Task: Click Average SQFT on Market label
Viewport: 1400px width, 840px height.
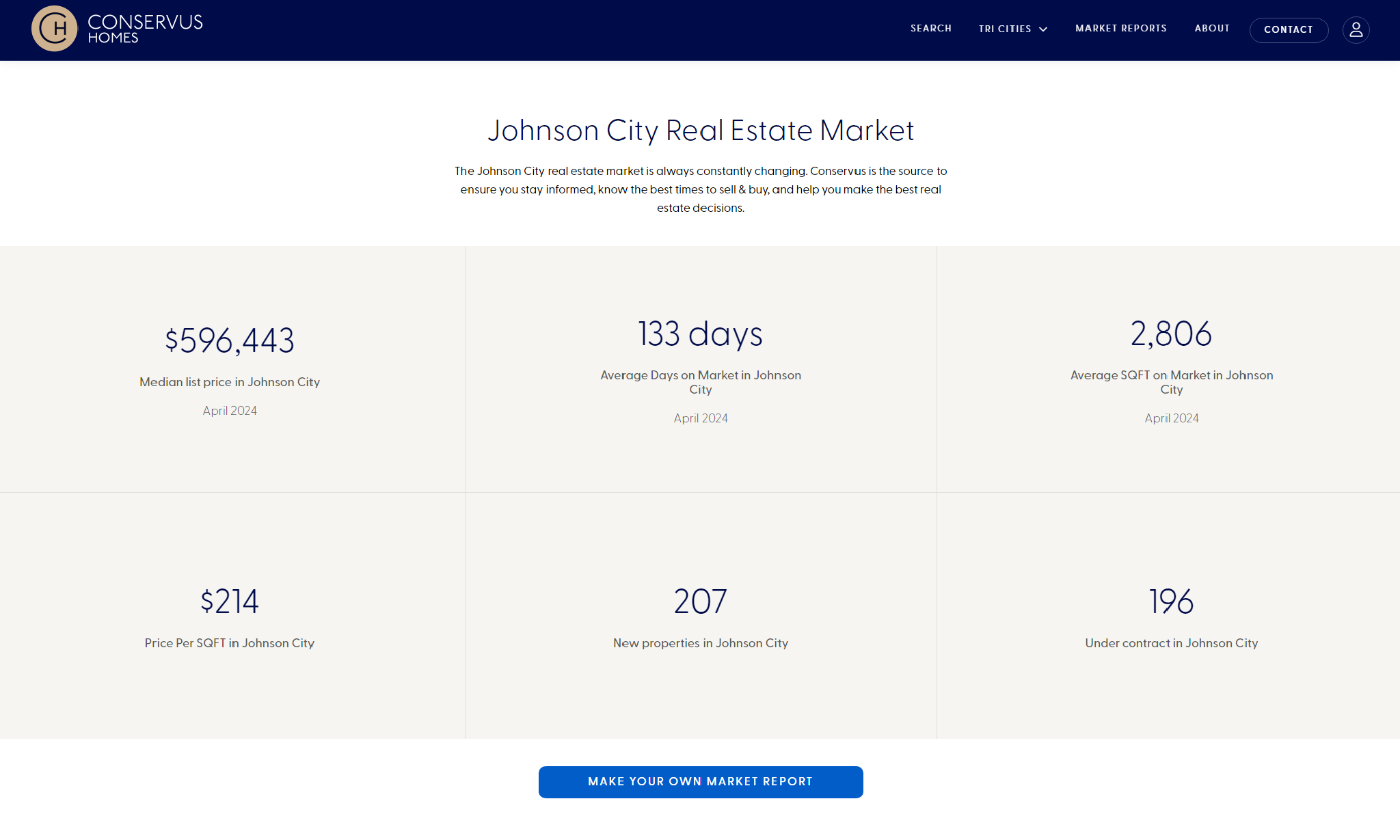Action: click(x=1172, y=382)
